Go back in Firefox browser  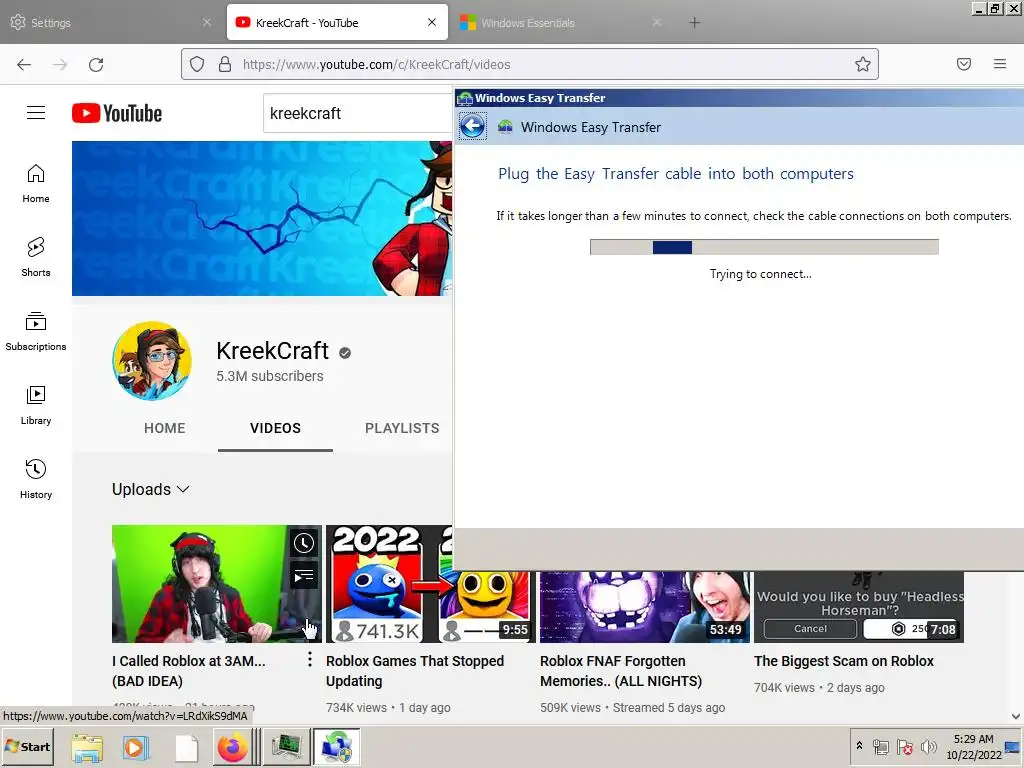pos(24,64)
